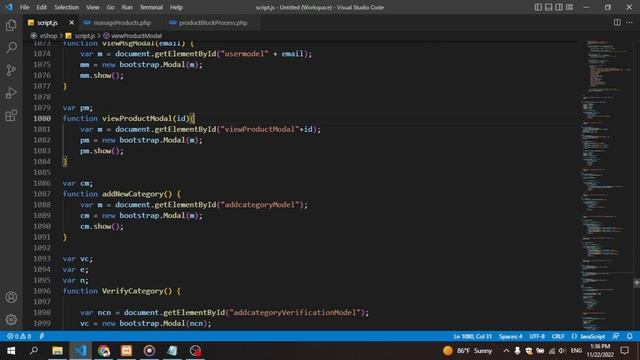Open File Explorer from the taskbar
The width and height of the screenshot is (640, 360).
tap(57, 351)
